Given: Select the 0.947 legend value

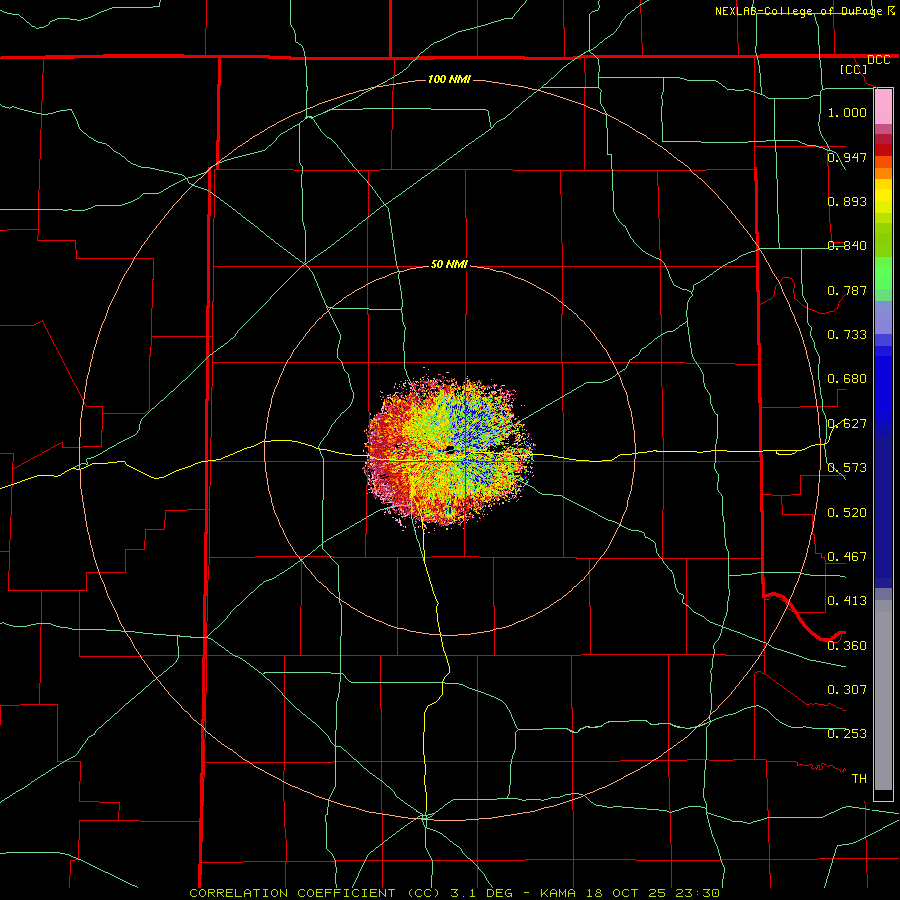Looking at the screenshot, I should [x=847, y=157].
